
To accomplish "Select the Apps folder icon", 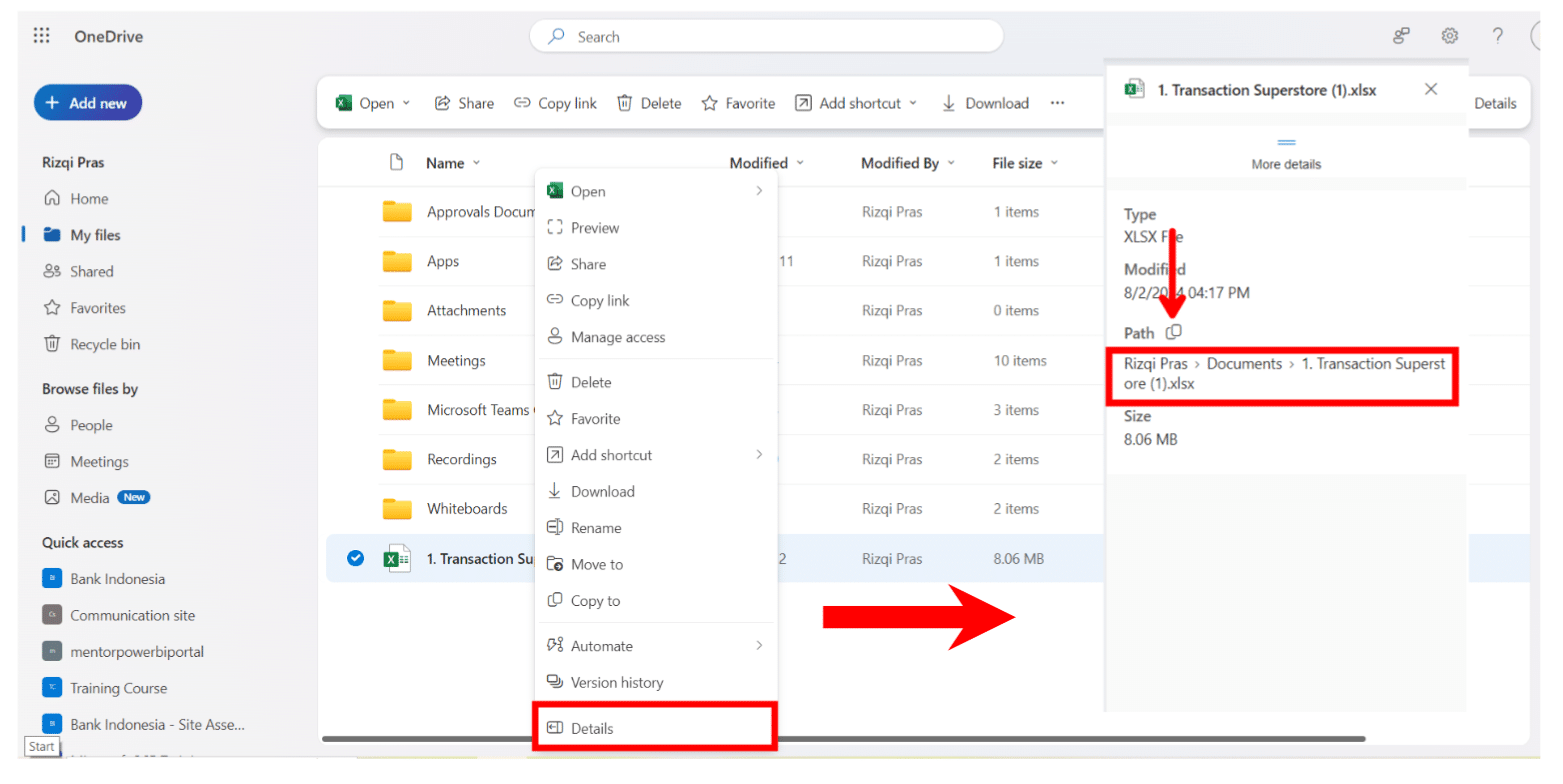I will [x=397, y=261].
